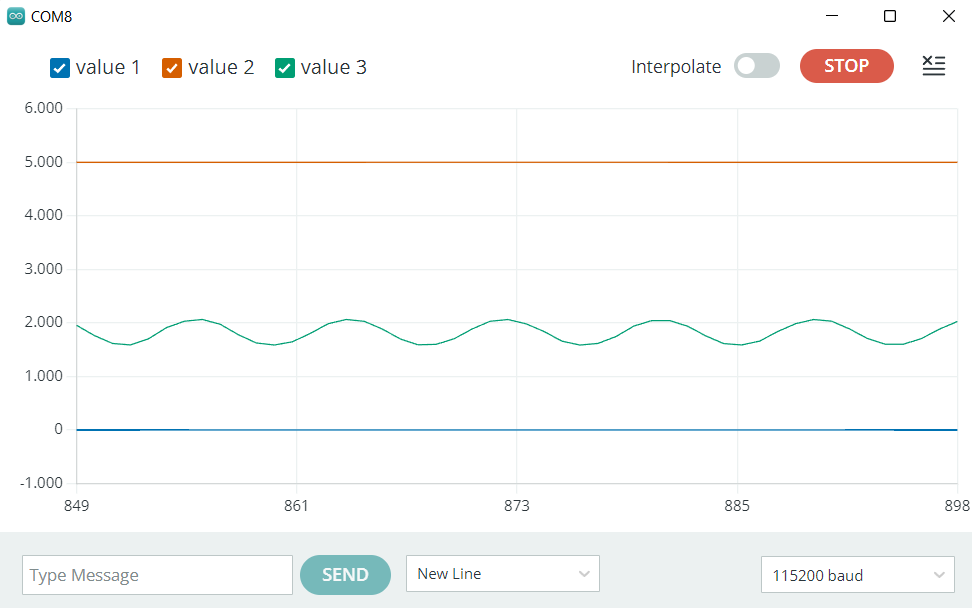Viewport: 972px width, 608px height.
Task: Click the COM8 window title text
Action: 52,17
